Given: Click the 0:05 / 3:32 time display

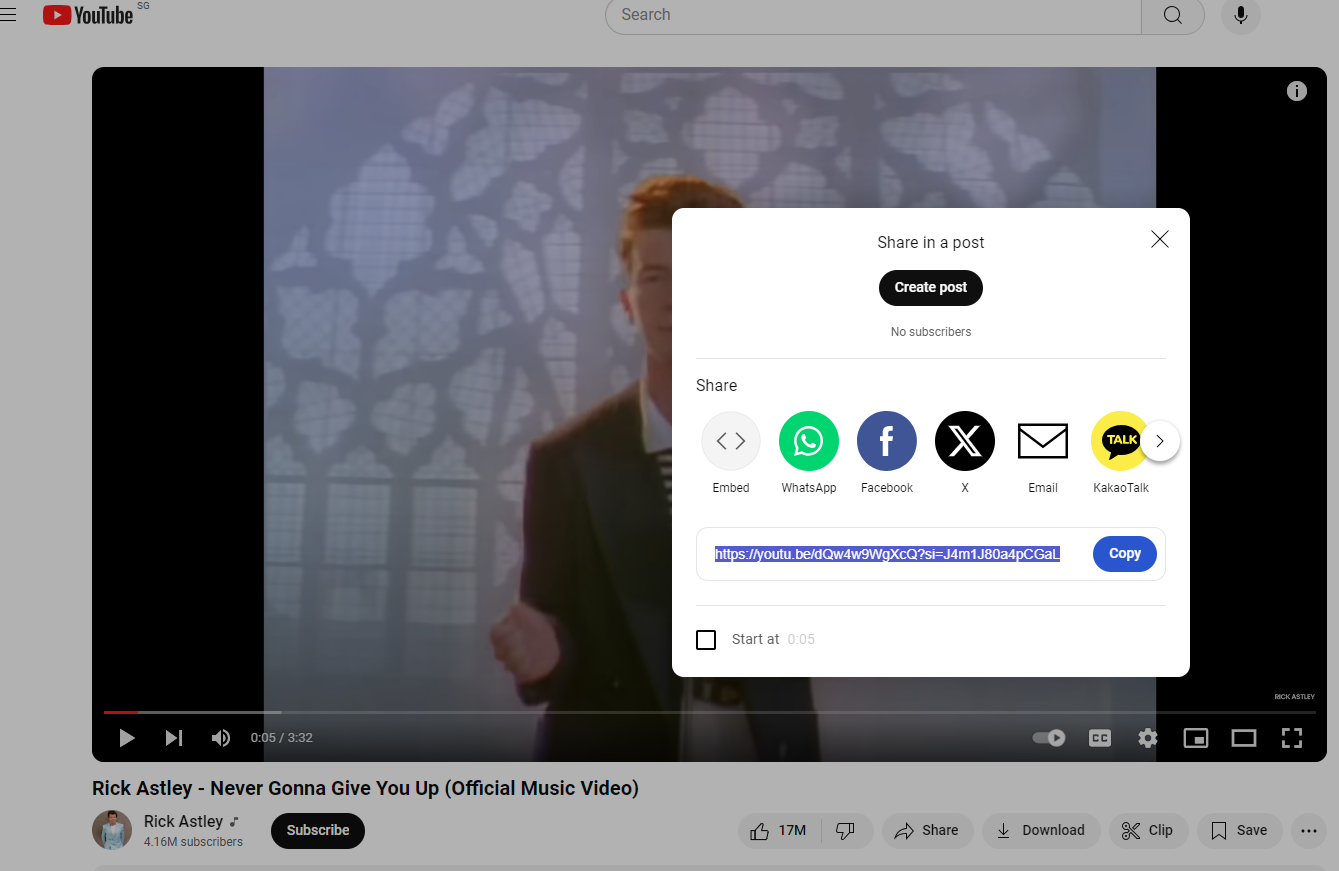Looking at the screenshot, I should point(282,738).
